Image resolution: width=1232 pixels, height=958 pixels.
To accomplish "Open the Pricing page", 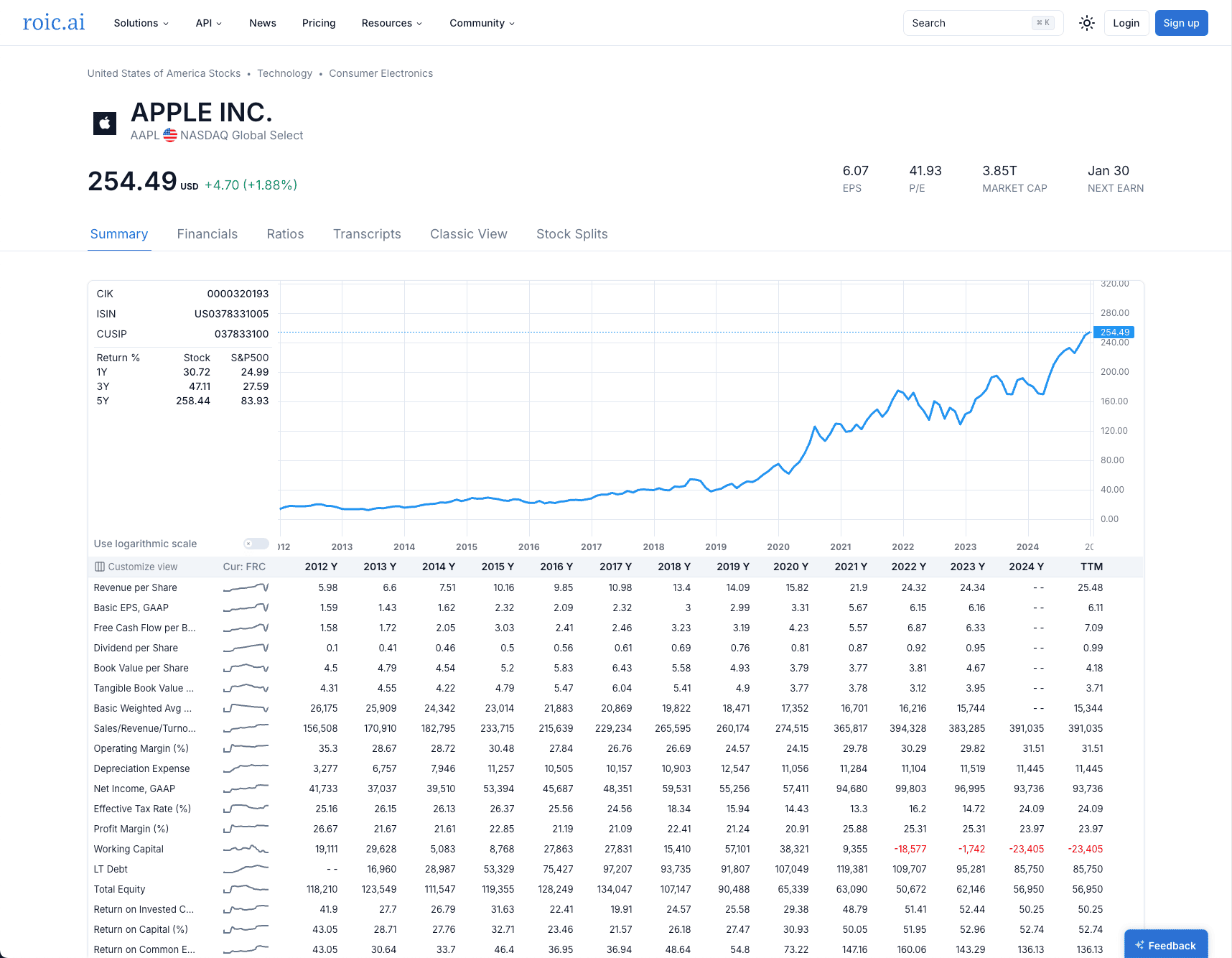I will (319, 23).
